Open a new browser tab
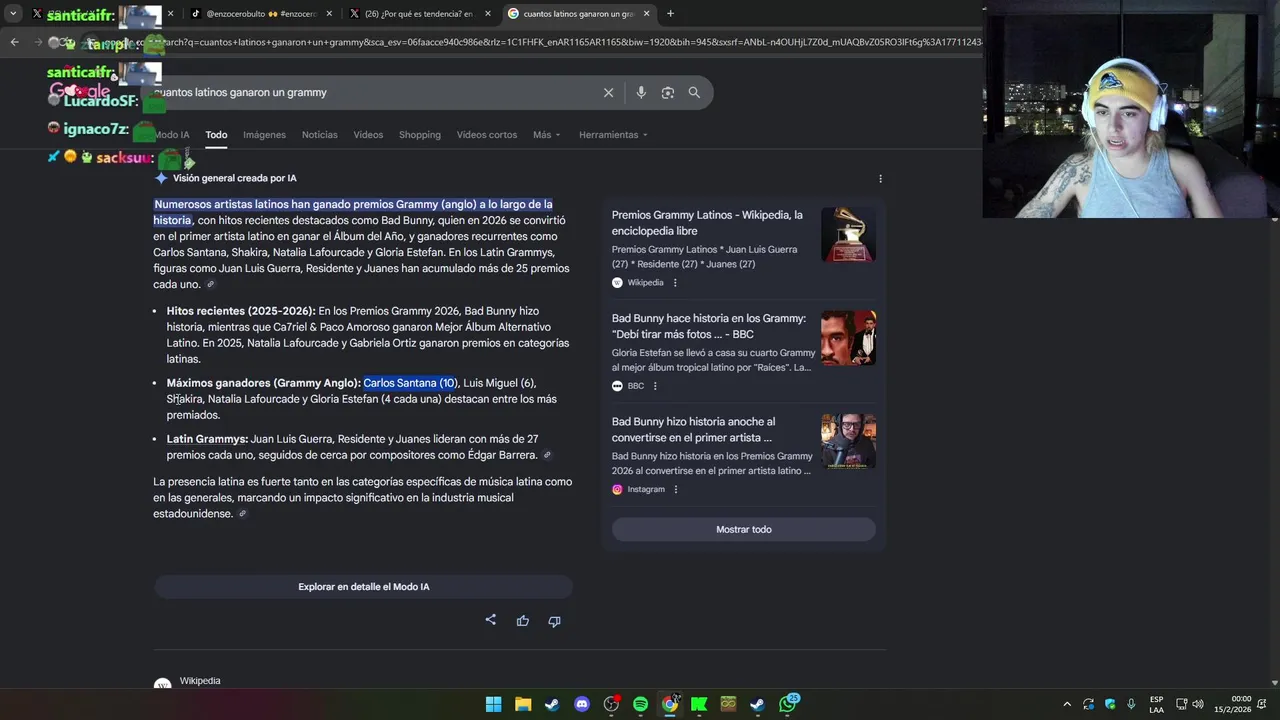 670,14
